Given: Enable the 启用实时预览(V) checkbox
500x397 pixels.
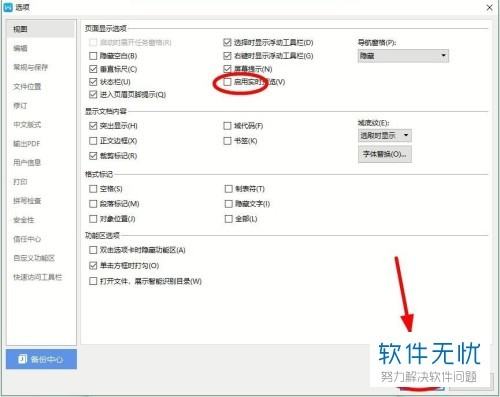Looking at the screenshot, I should pos(227,82).
